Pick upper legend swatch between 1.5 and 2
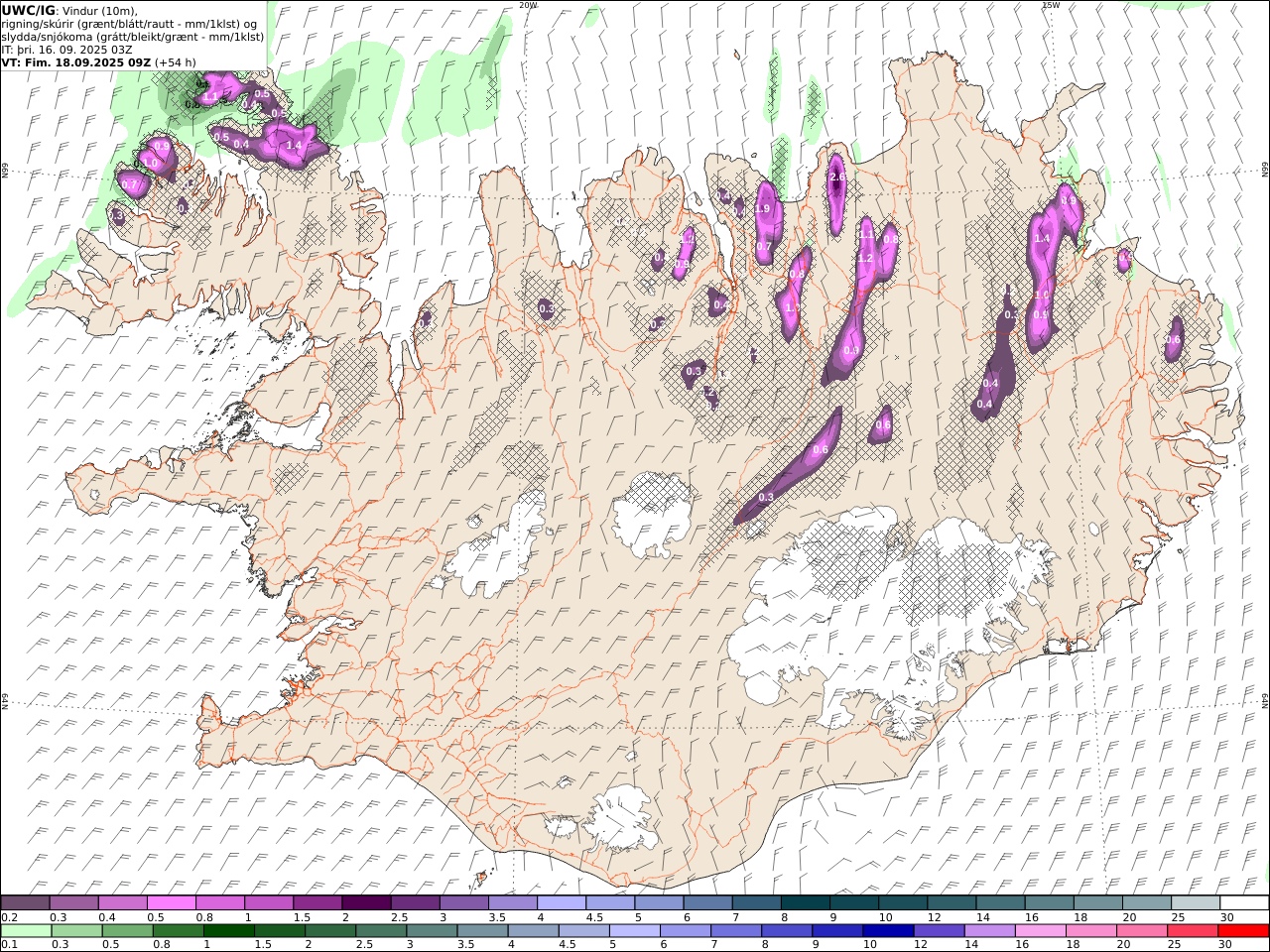The image size is (1270, 952). [317, 902]
